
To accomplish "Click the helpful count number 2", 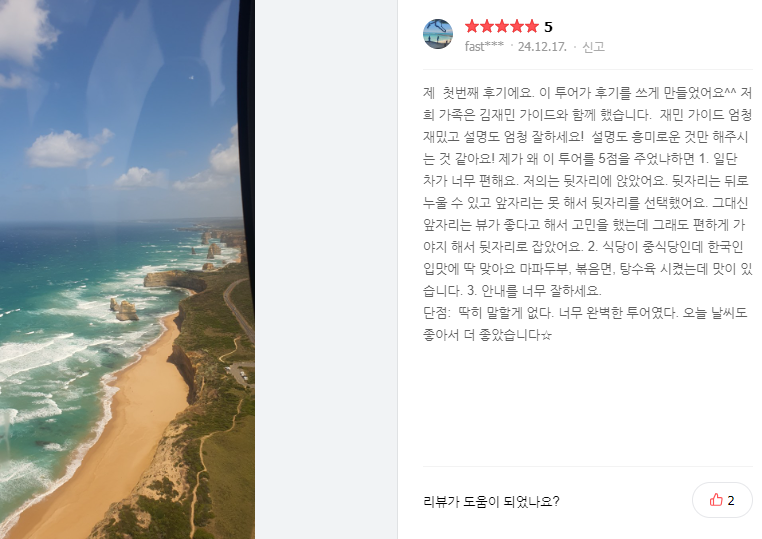I will coord(731,500).
